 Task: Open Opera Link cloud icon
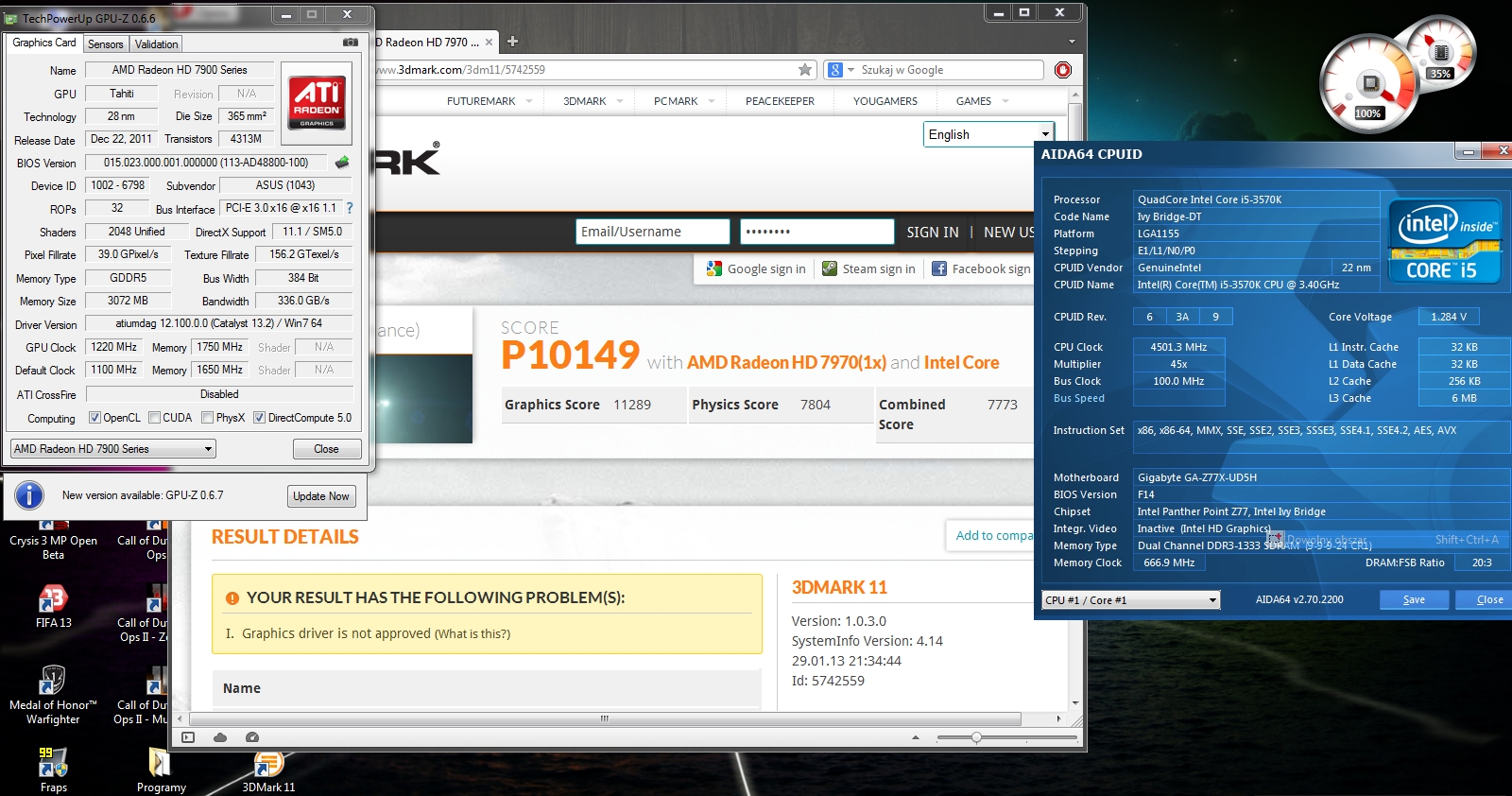click(x=220, y=737)
